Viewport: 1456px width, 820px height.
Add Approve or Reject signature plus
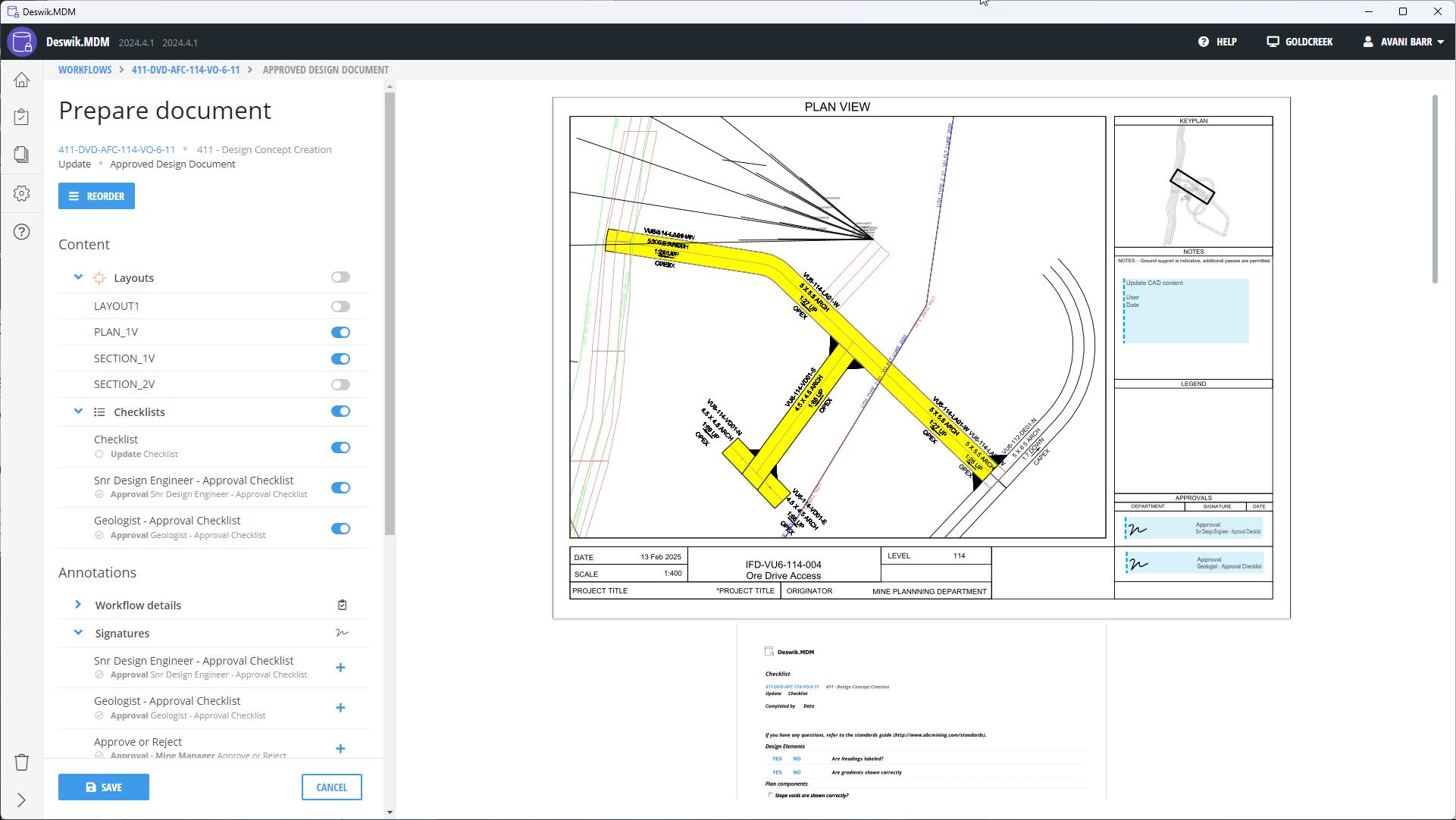[340, 749]
